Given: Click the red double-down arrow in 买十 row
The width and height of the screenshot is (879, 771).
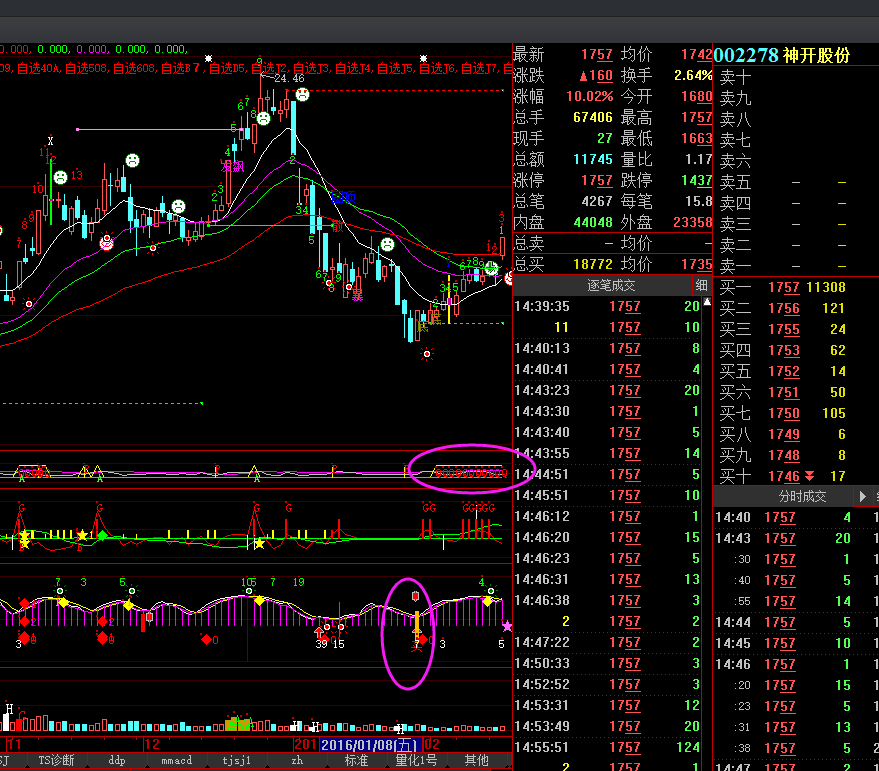Looking at the screenshot, I should [809, 476].
